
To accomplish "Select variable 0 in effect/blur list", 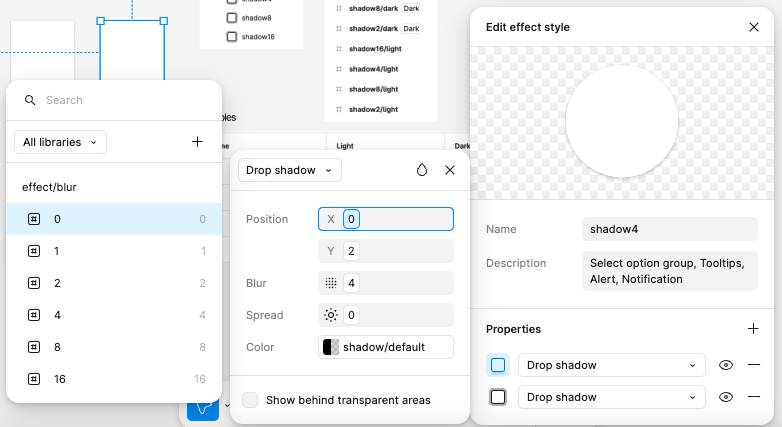I will (114, 219).
